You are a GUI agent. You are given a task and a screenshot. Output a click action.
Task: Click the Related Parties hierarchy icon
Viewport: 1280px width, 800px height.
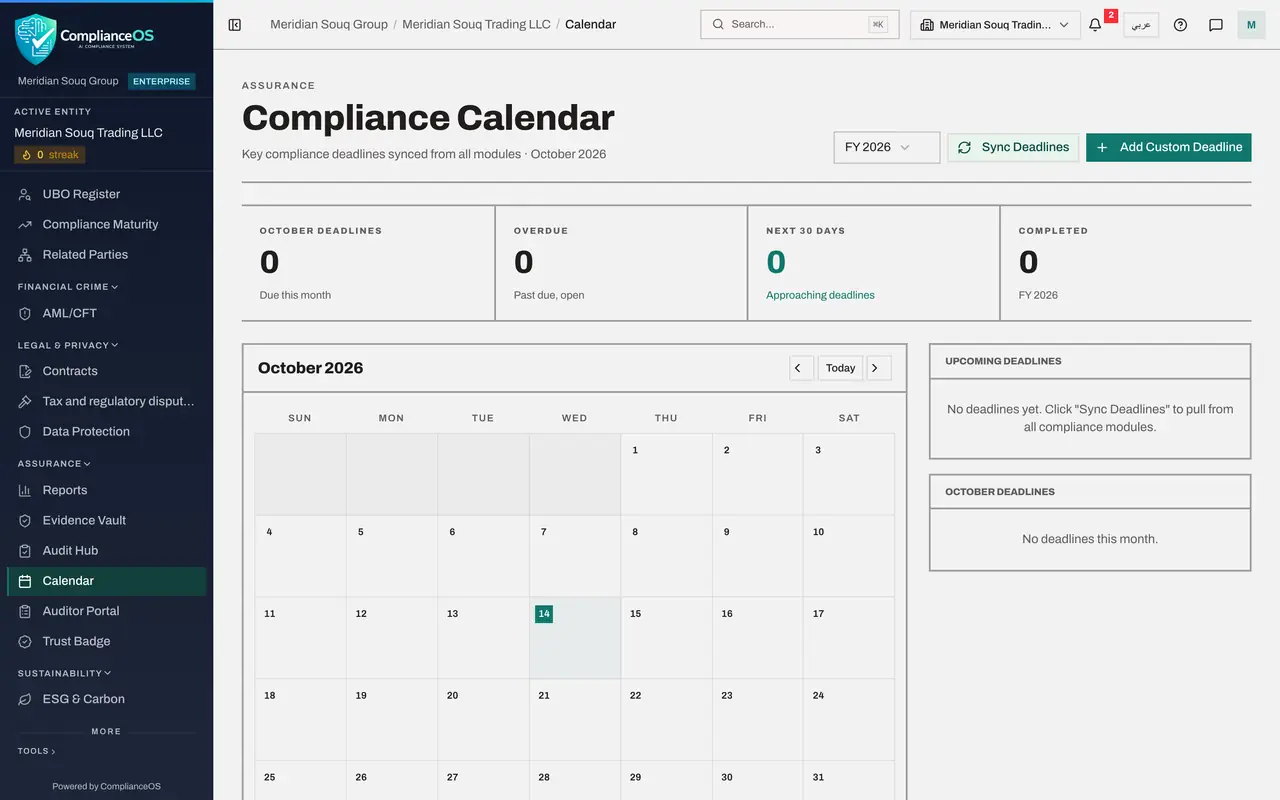pos(25,254)
